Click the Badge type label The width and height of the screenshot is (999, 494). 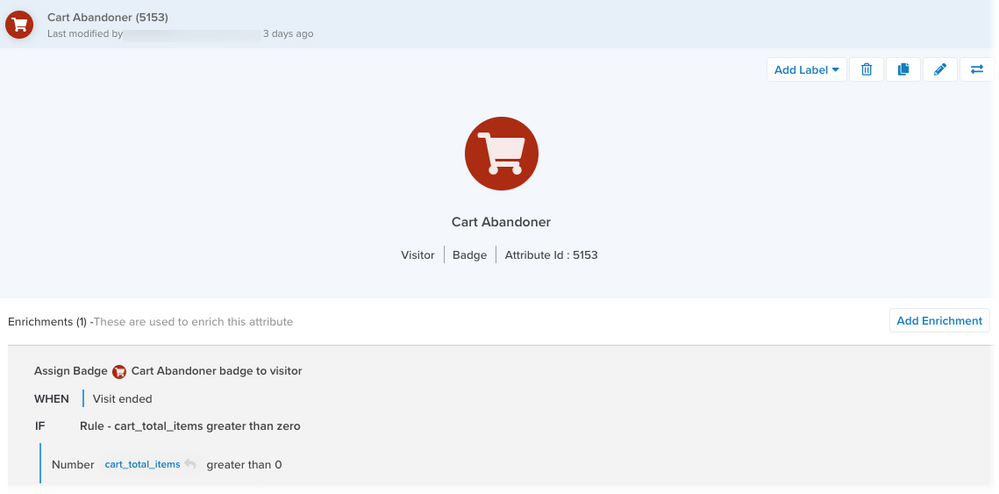(x=469, y=255)
